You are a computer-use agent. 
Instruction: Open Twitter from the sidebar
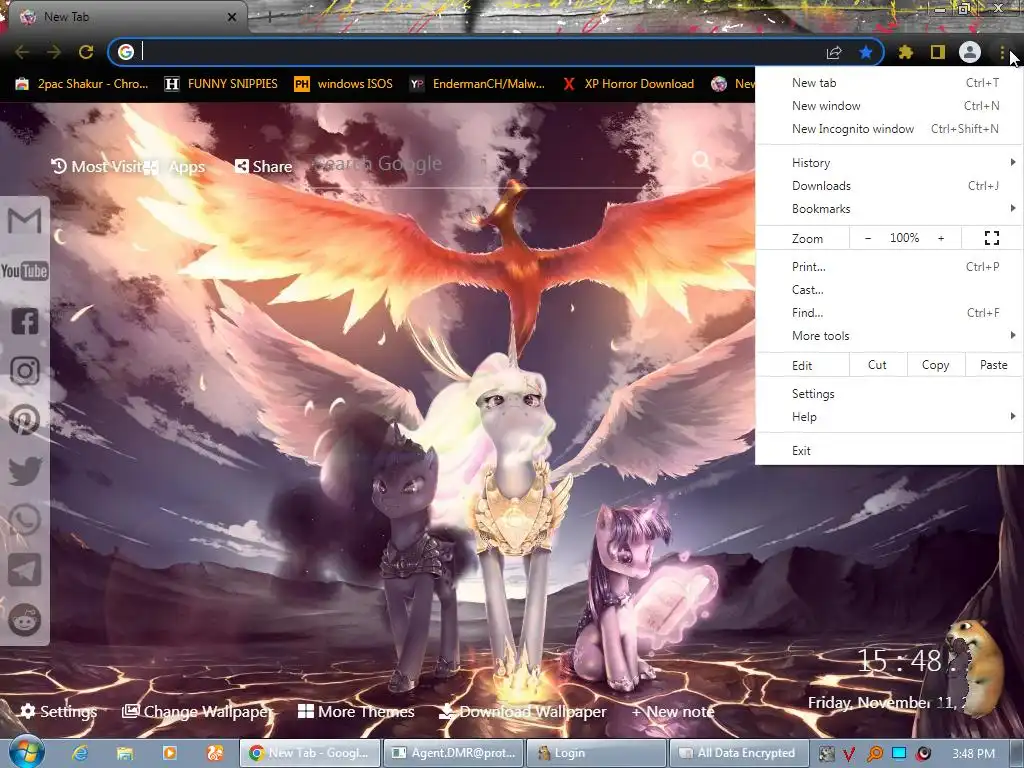[x=25, y=471]
